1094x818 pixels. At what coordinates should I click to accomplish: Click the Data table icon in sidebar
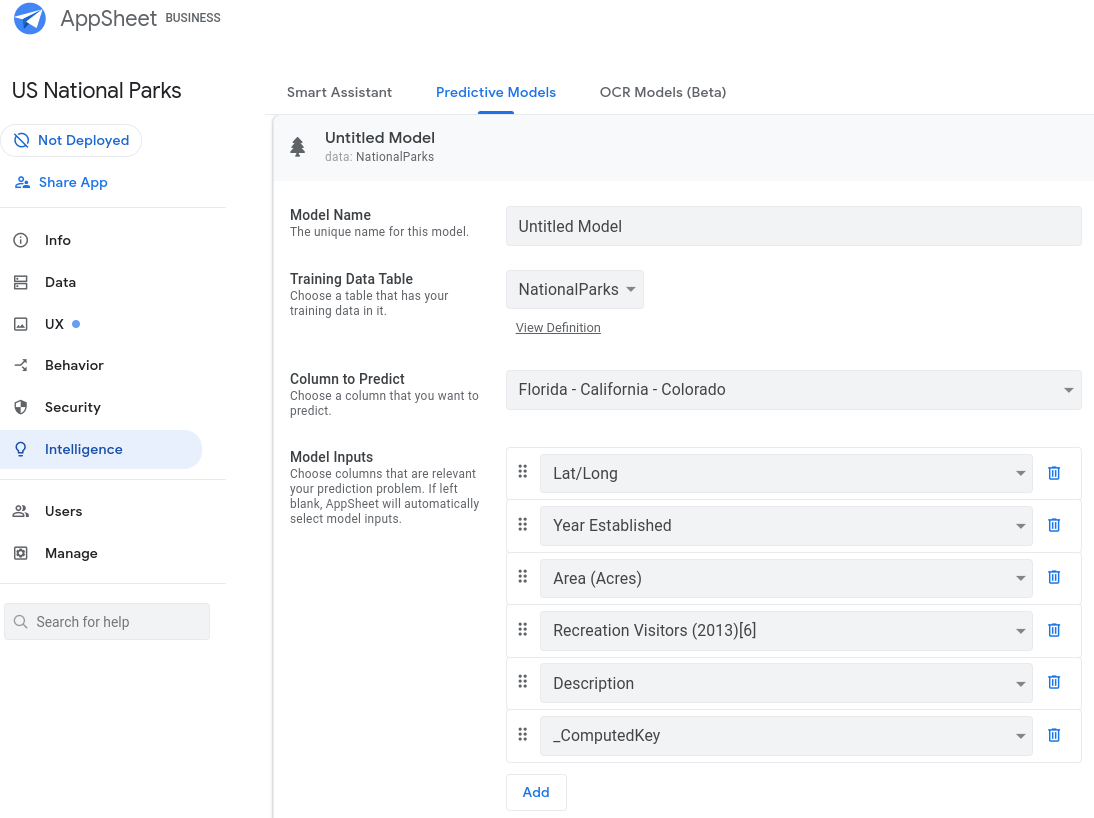click(21, 282)
